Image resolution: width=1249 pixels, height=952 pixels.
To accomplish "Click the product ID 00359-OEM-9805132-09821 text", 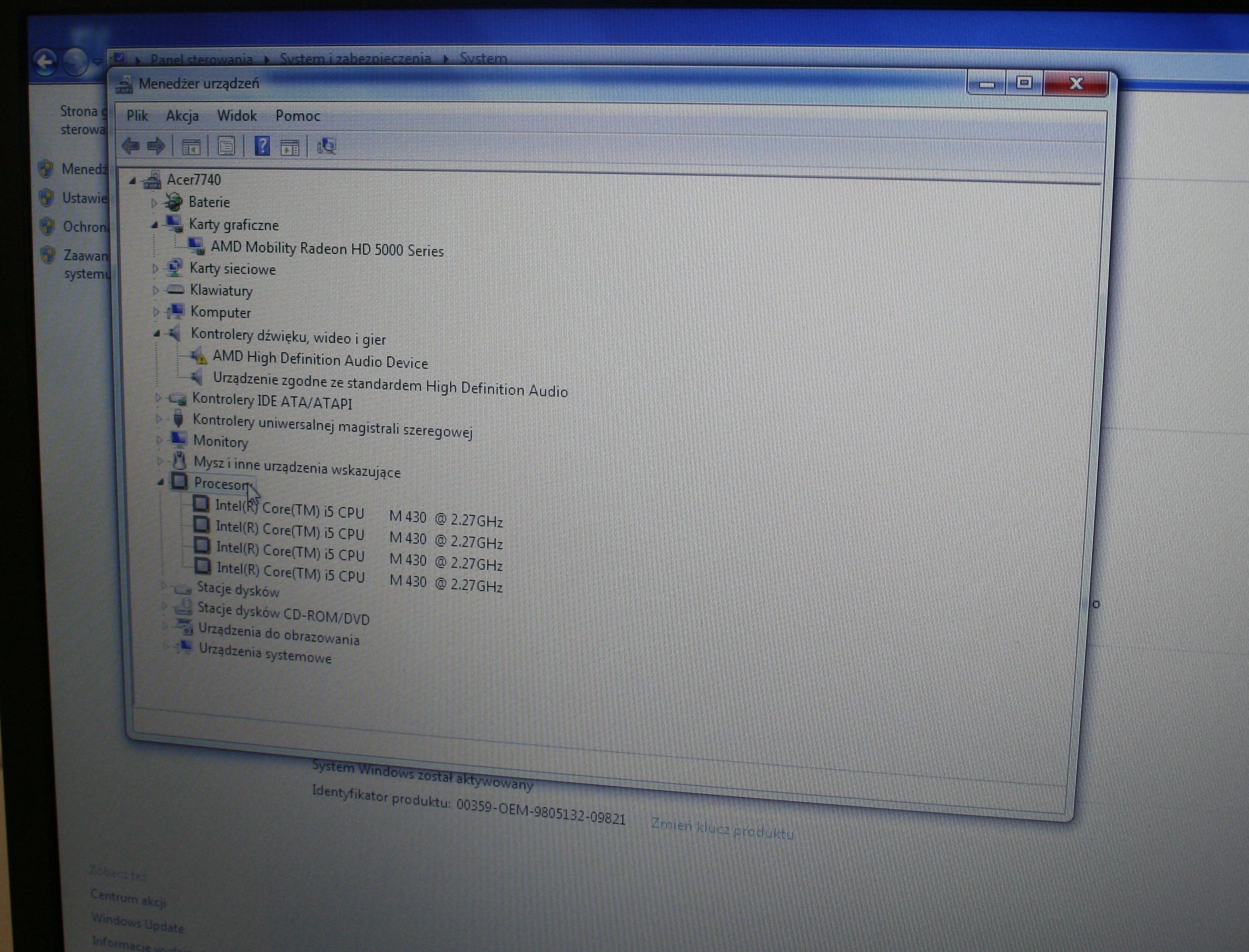I will [541, 812].
